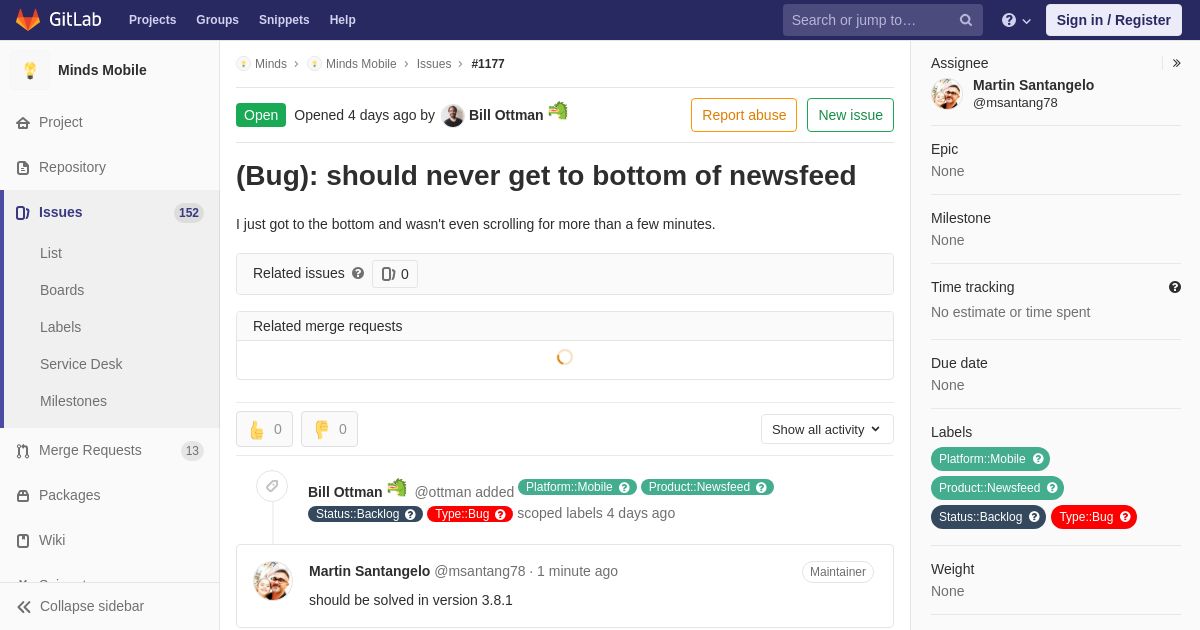The image size is (1200, 630).
Task: Select the Issues List sidebar item
Action: 51,253
